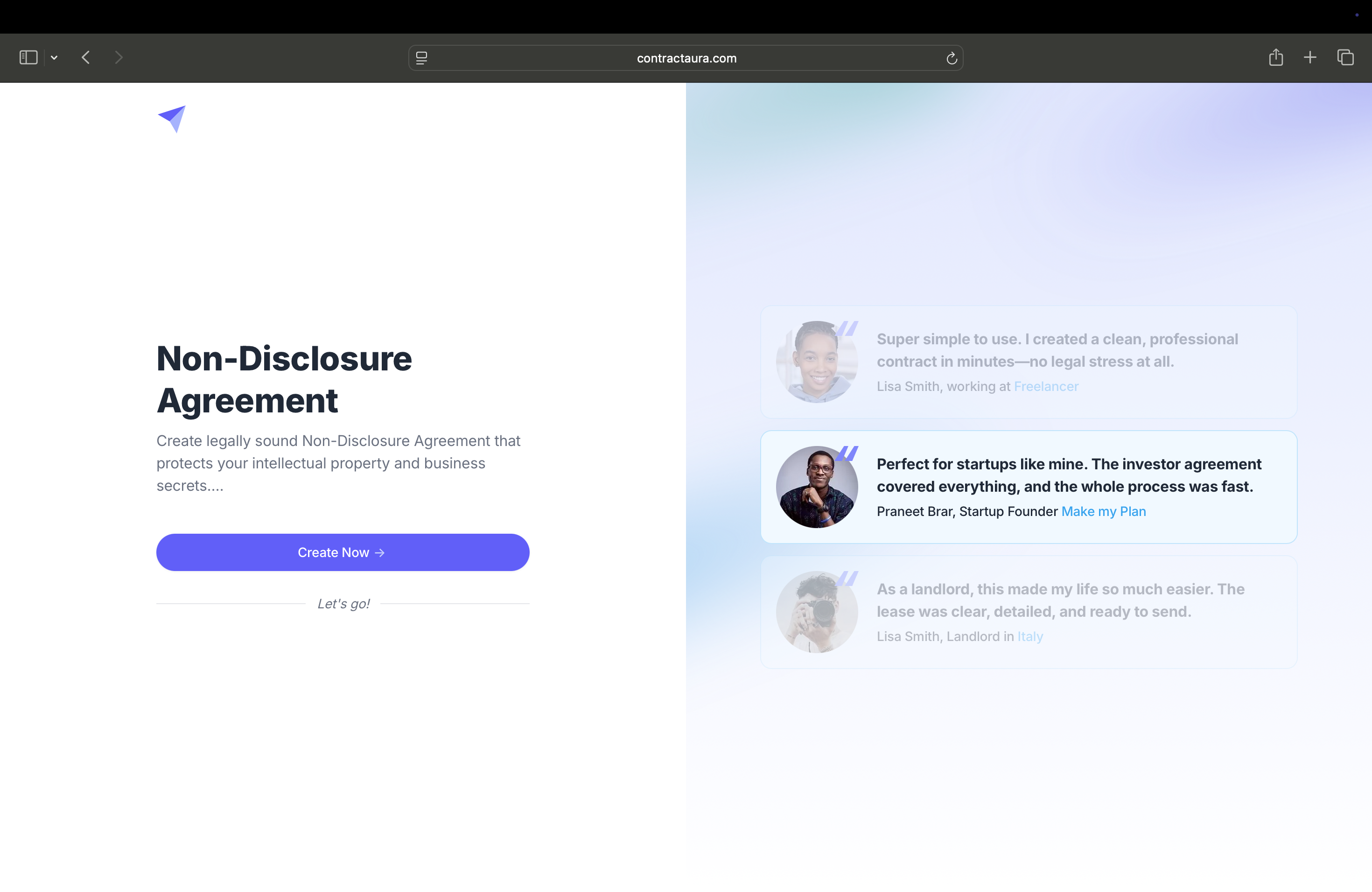Image resolution: width=1372 pixels, height=892 pixels.
Task: Click the top Lisa Smith avatar
Action: 816,362
